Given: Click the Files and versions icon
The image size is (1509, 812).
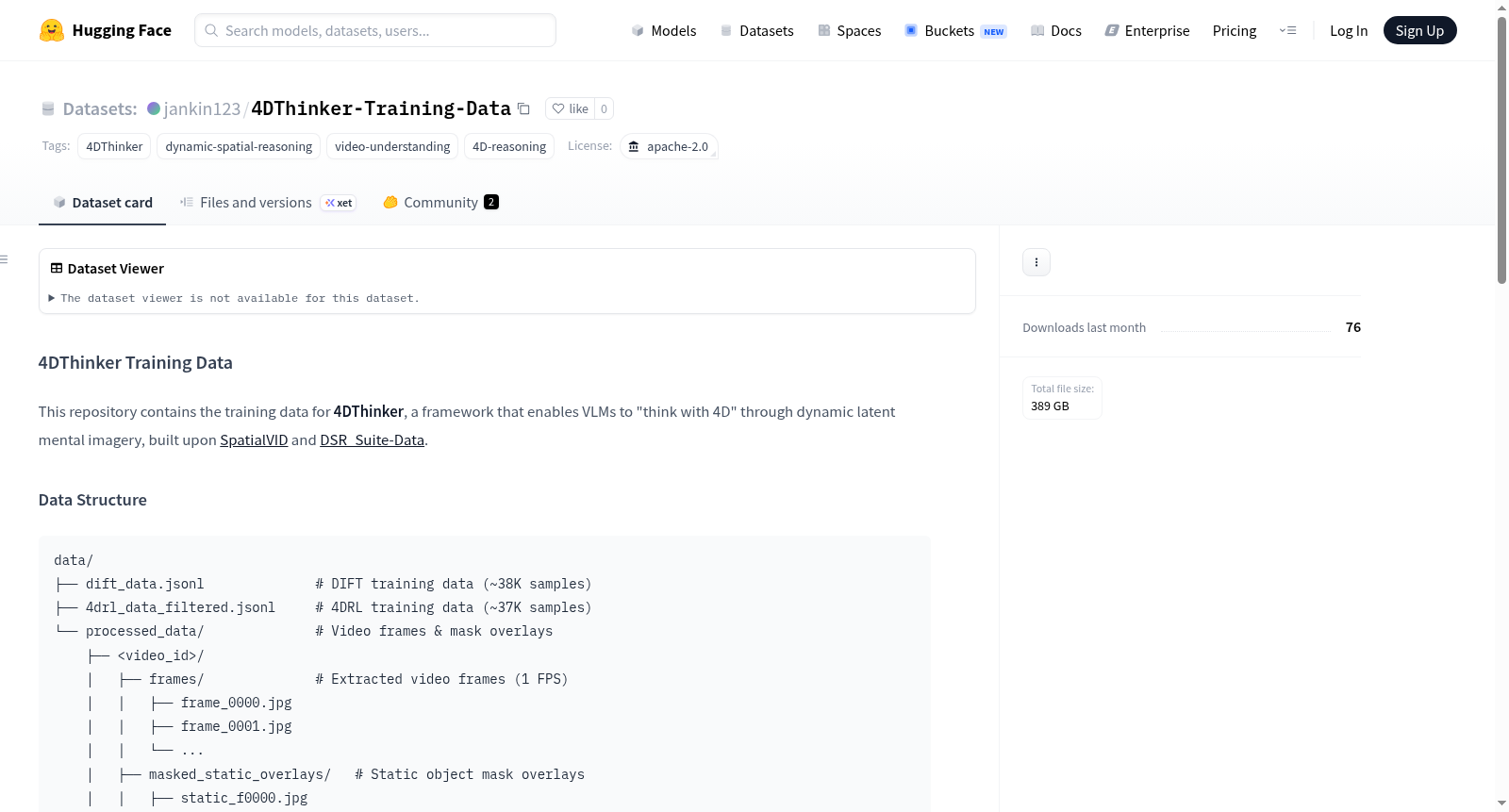Looking at the screenshot, I should click(187, 203).
